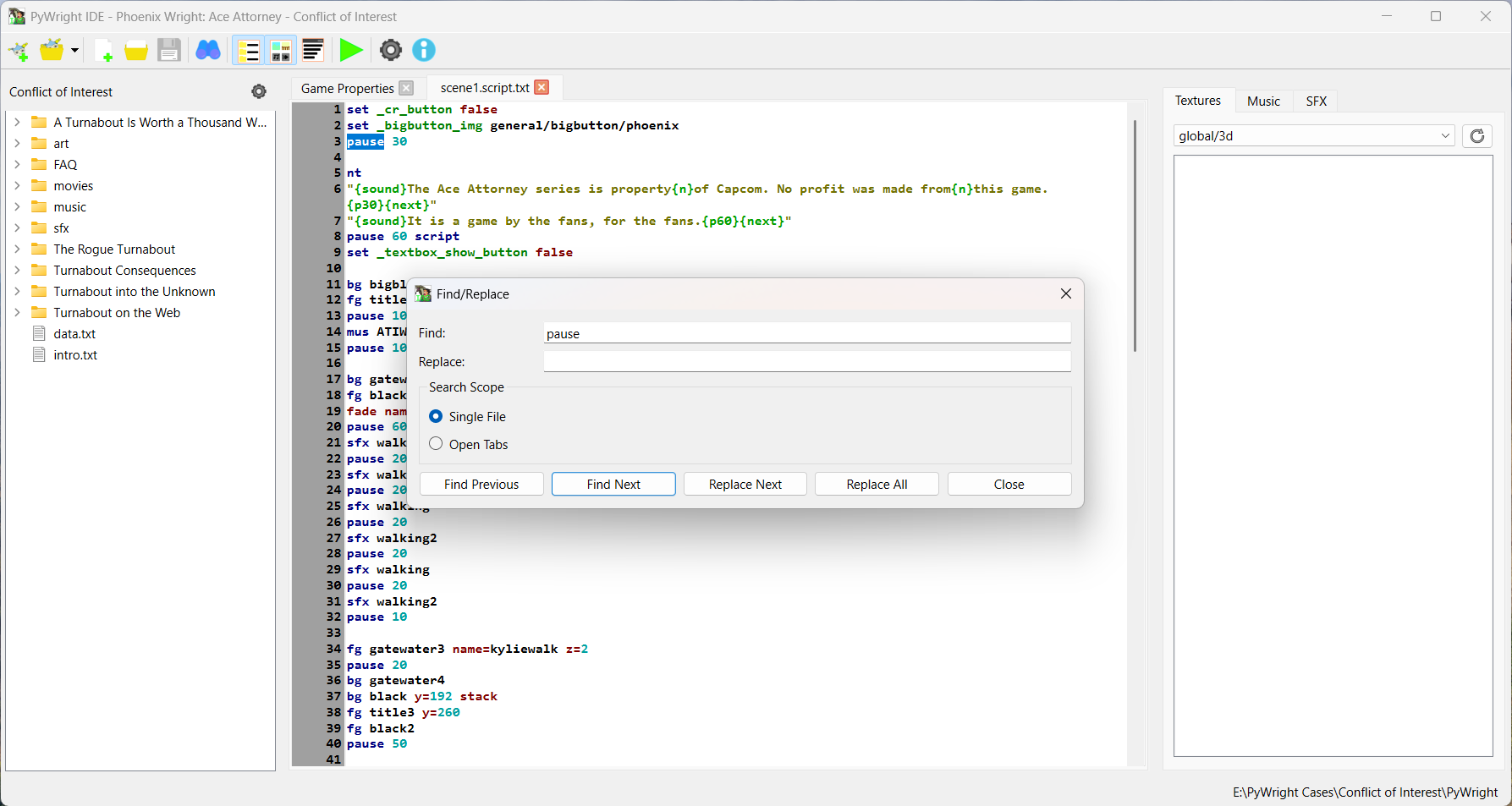Screen dimensions: 1512x806
Task: Click Find Next
Action: click(x=613, y=485)
